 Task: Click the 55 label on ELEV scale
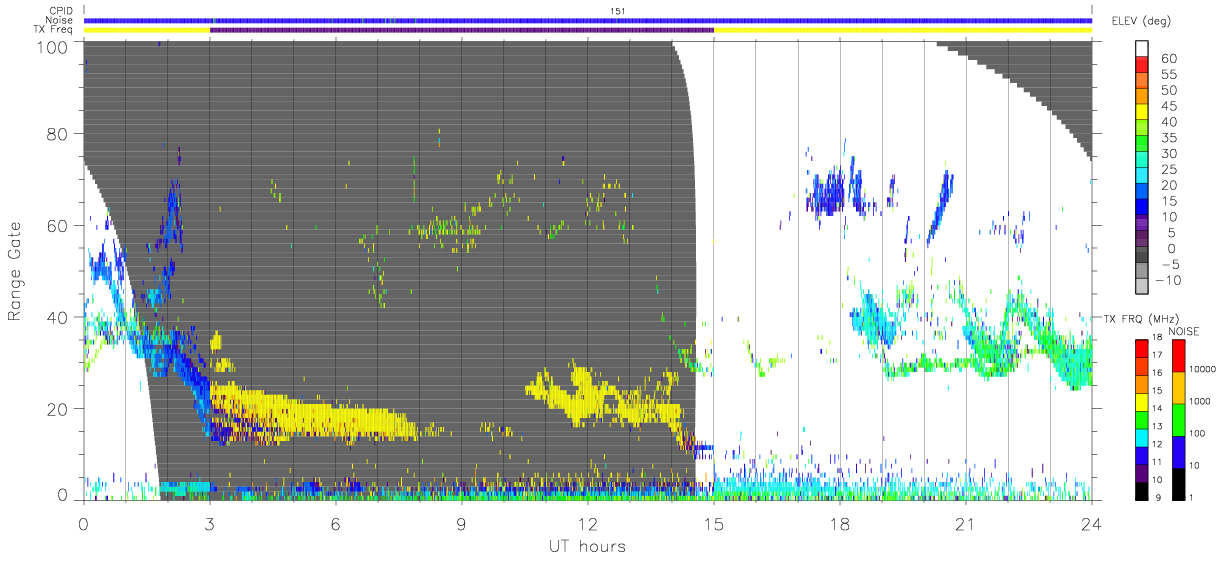click(1170, 74)
